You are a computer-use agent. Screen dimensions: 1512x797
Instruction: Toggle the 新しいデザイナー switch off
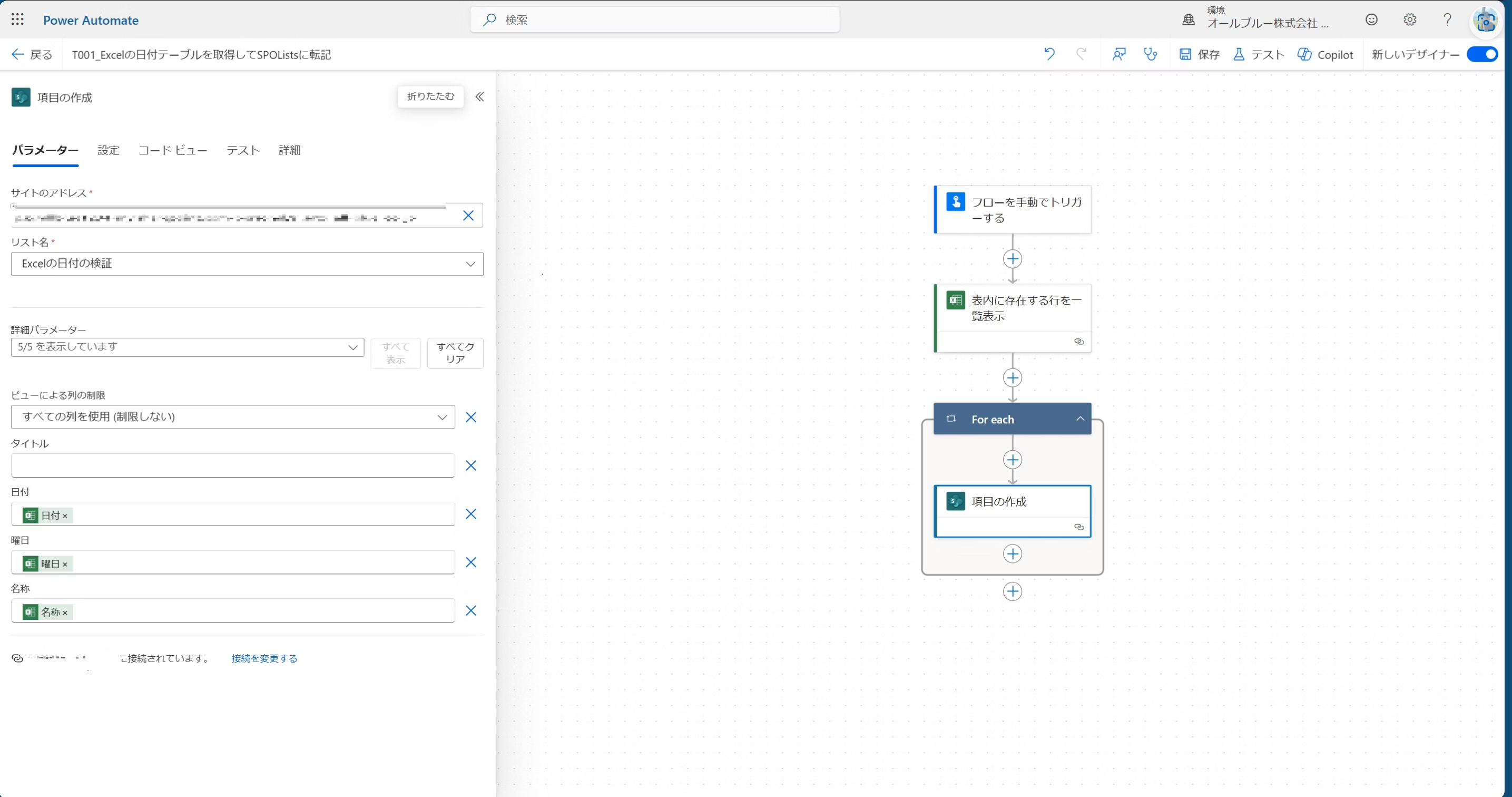tap(1482, 55)
